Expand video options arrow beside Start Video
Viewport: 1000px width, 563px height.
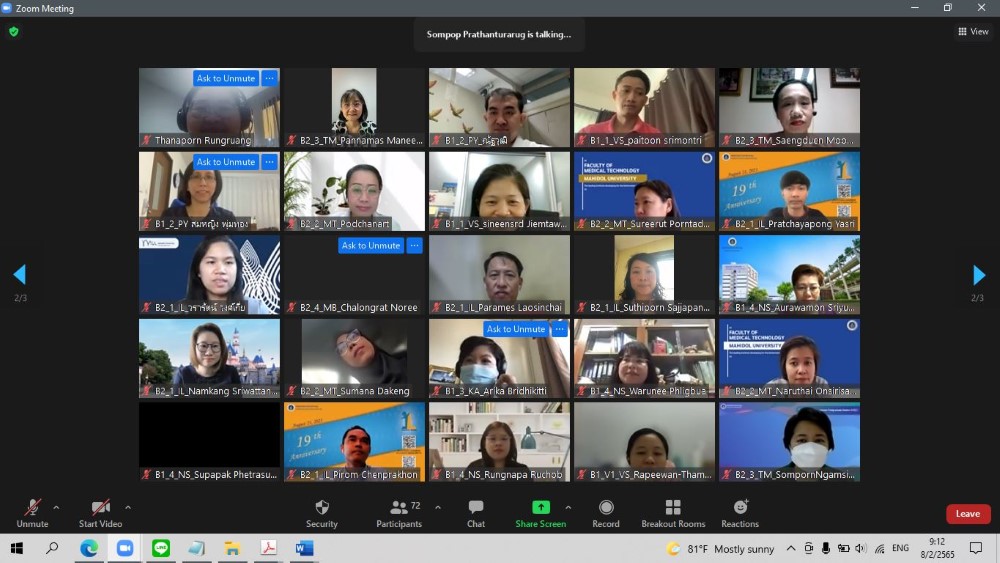click(128, 507)
